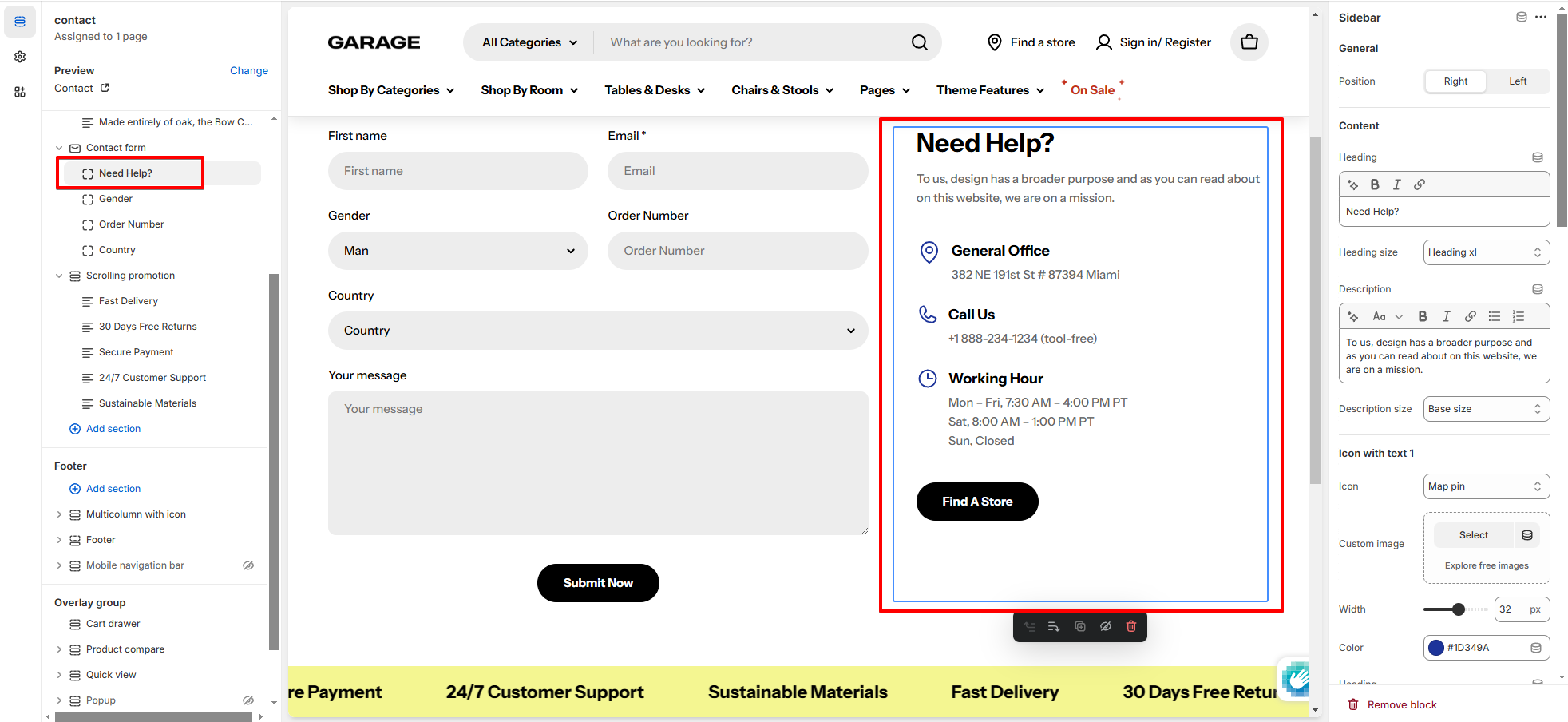Expand the Footer section row
1568x722 pixels.
[x=59, y=540]
